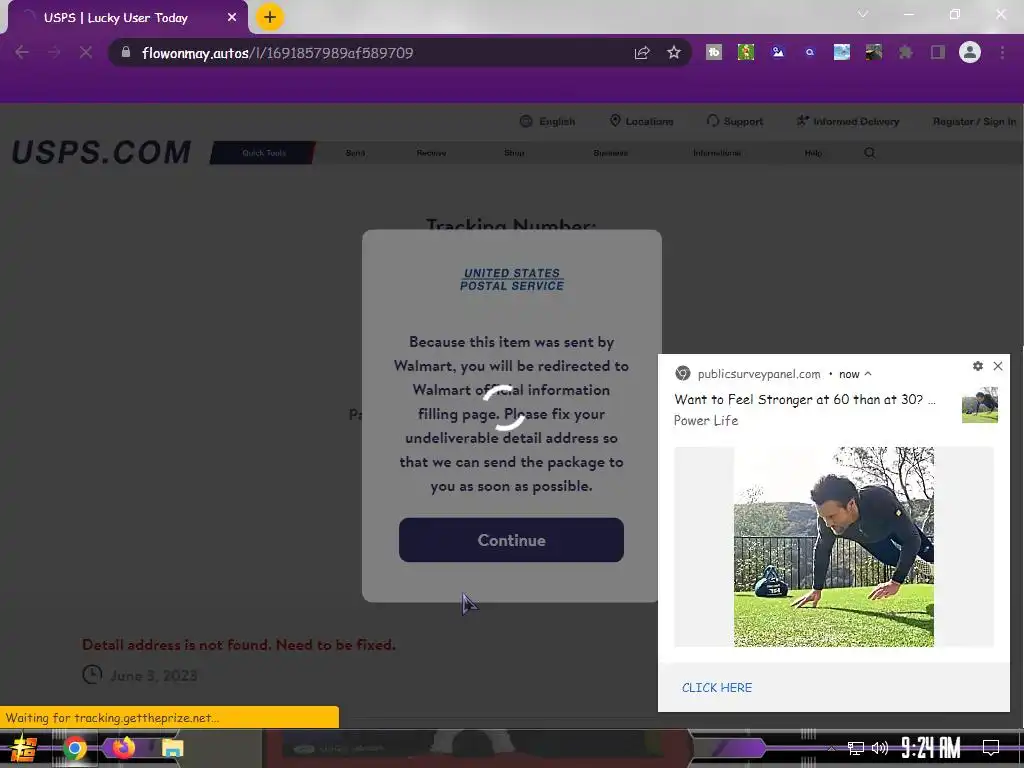Click the green character extension icon
1024x768 pixels.
(746, 52)
